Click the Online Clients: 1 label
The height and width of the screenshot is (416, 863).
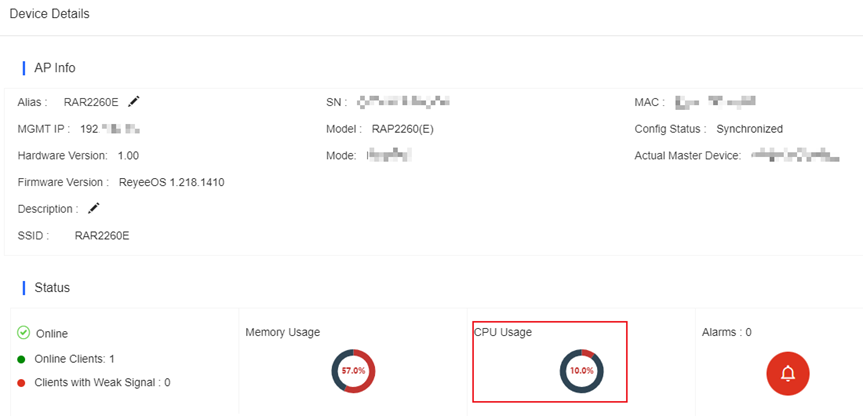pos(74,359)
